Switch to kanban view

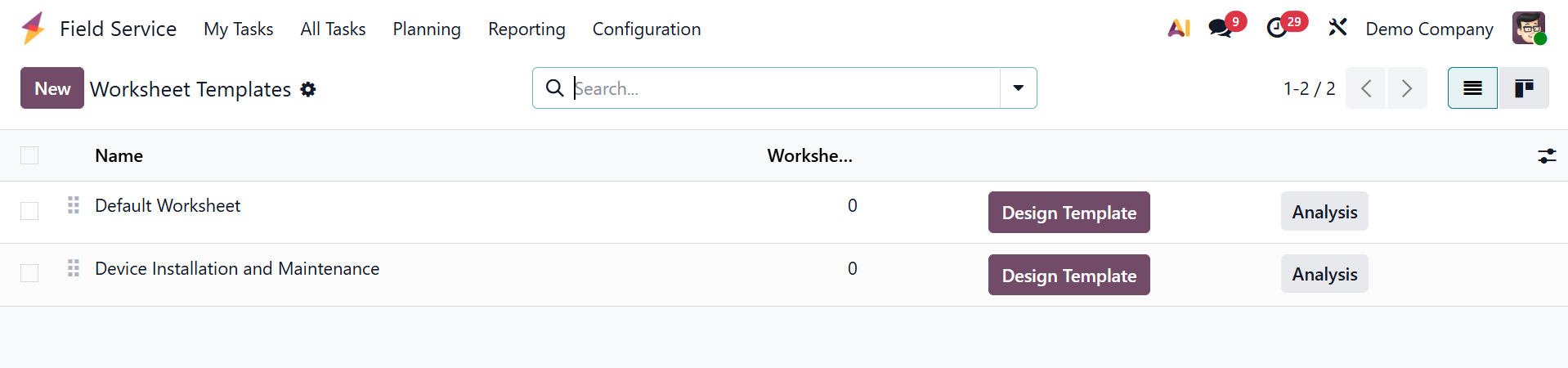1523,88
